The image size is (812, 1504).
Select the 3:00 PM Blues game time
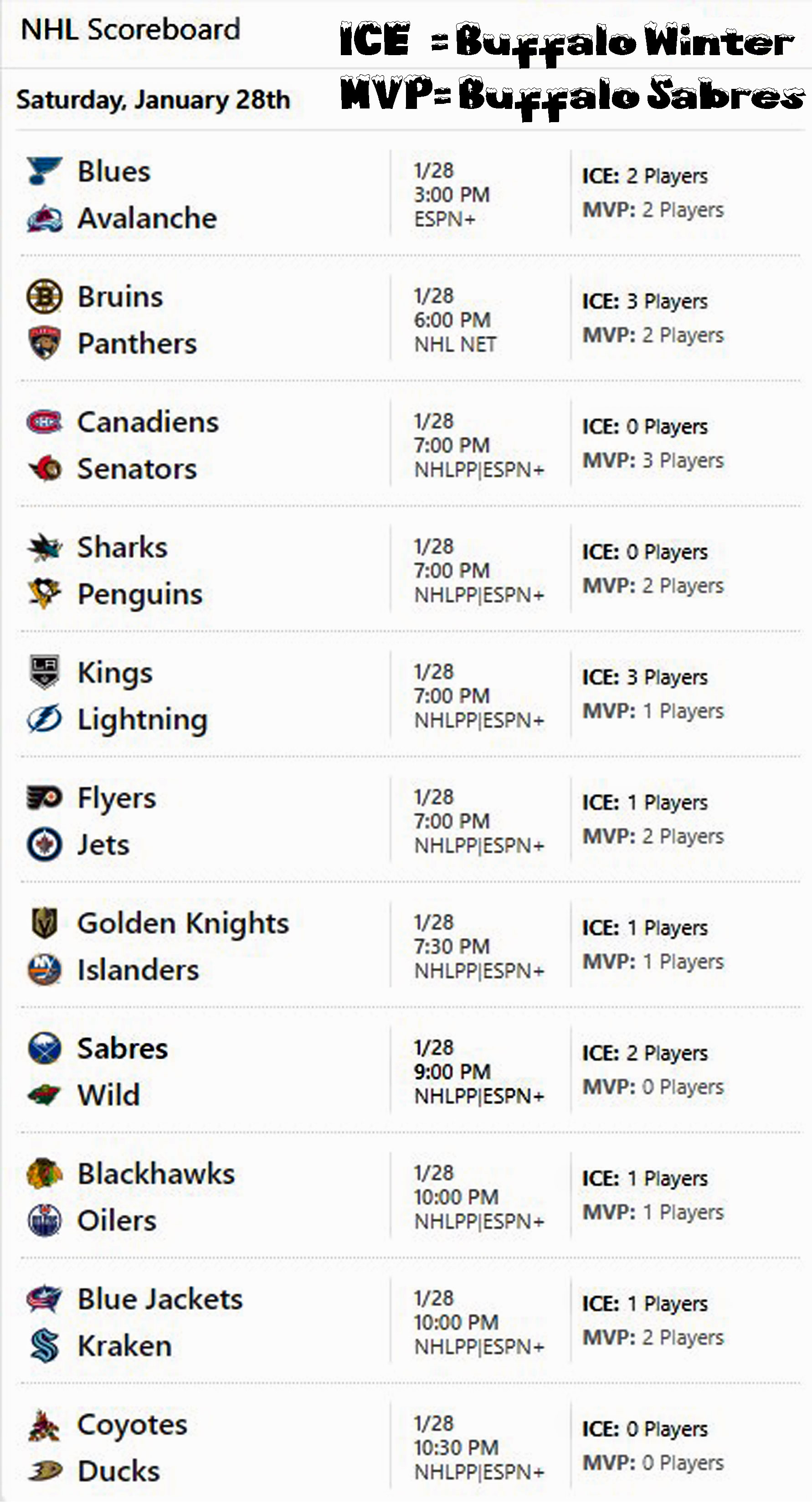pos(451,195)
